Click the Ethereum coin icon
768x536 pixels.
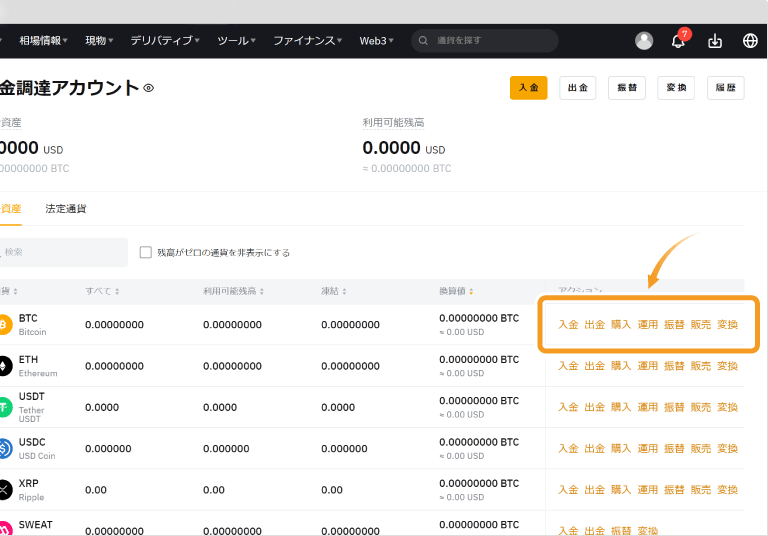[x=3, y=366]
